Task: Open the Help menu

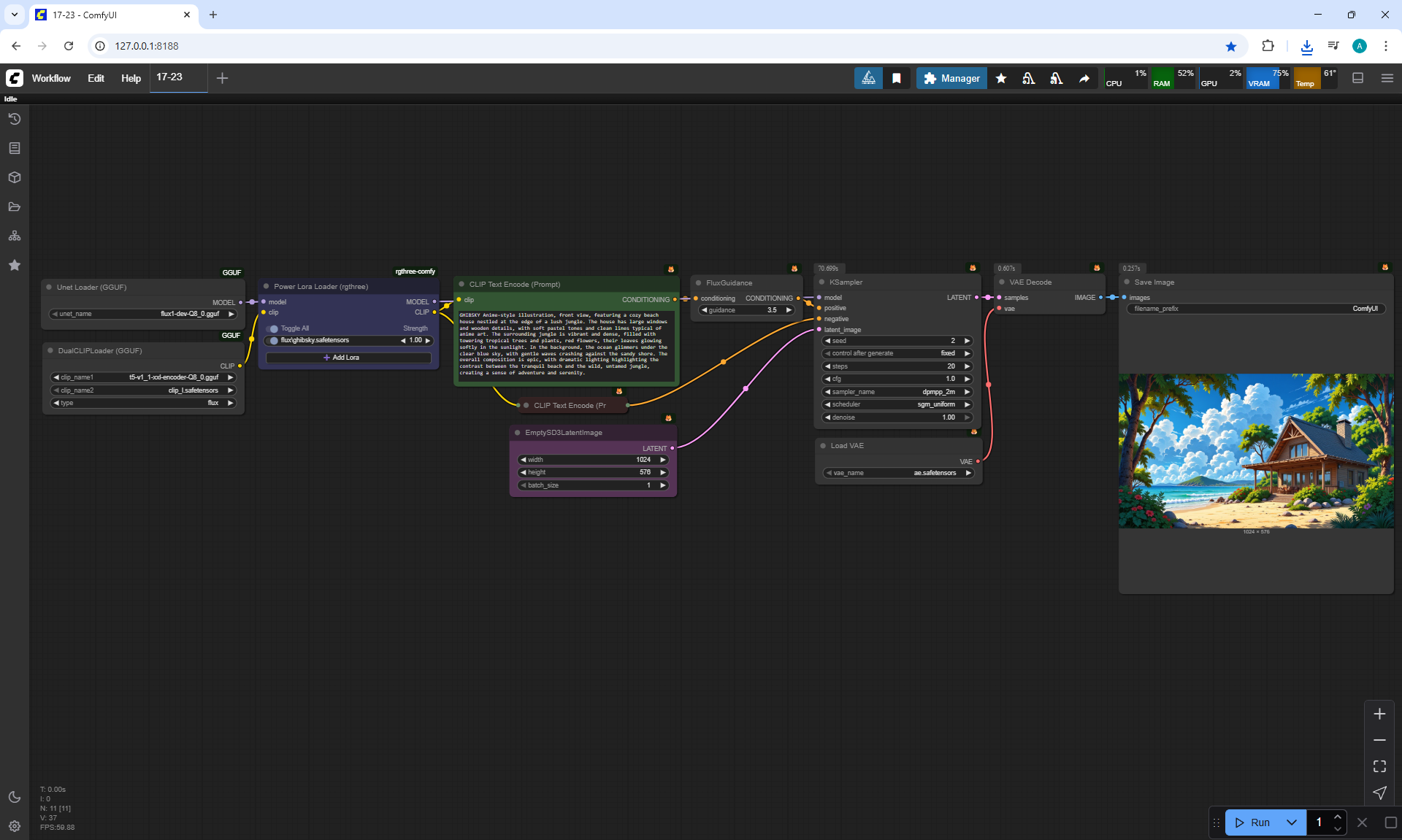Action: 131,78
